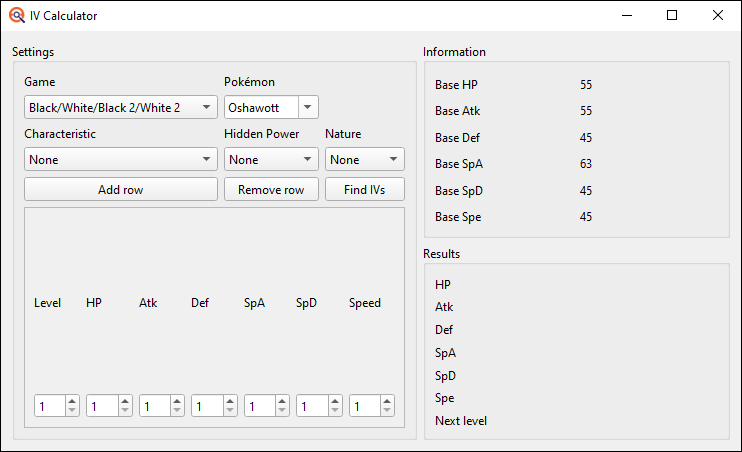Click the Level column header
742x452 pixels.
point(47,303)
